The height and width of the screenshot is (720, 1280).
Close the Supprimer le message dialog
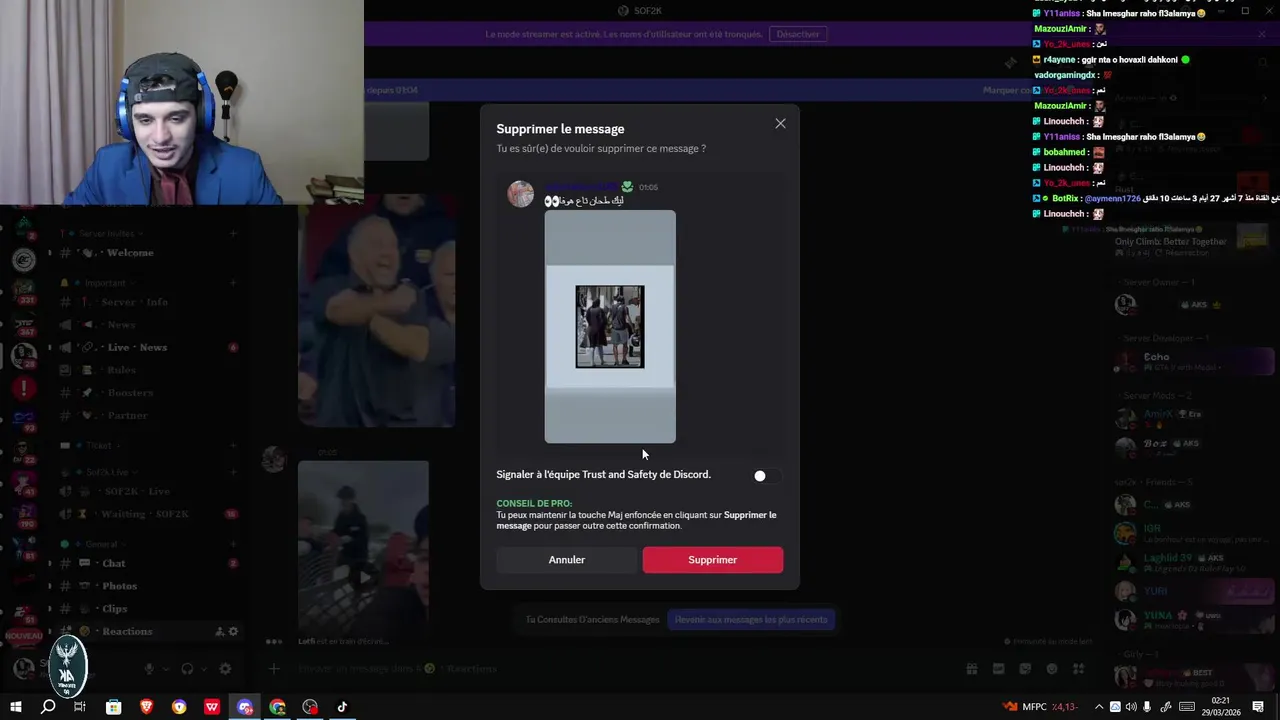[x=780, y=124]
